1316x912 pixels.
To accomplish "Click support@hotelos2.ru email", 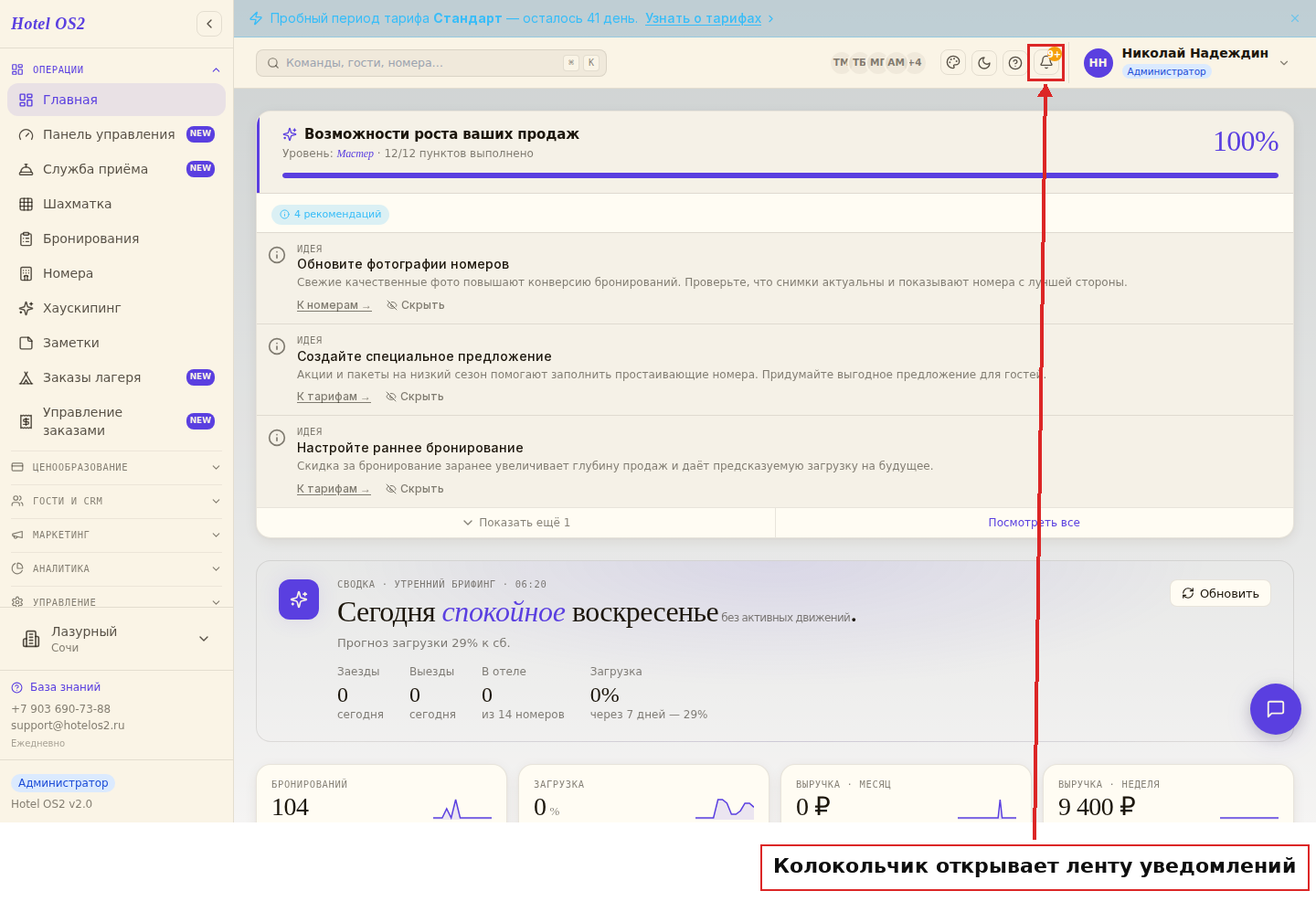I will pos(68,726).
